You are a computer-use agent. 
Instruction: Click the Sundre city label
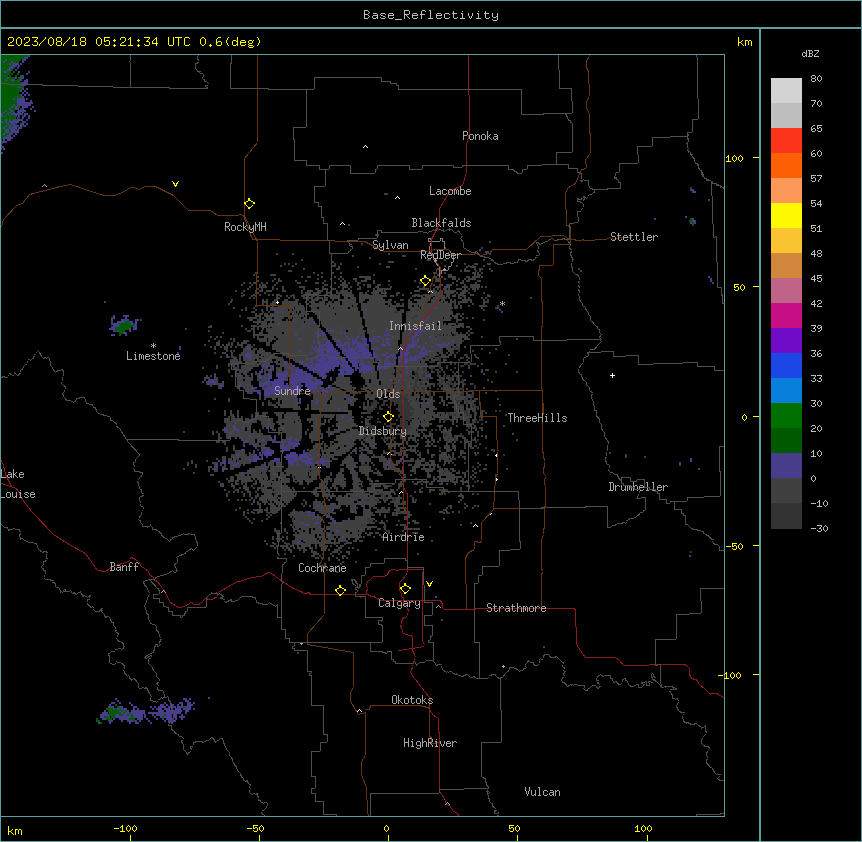292,391
